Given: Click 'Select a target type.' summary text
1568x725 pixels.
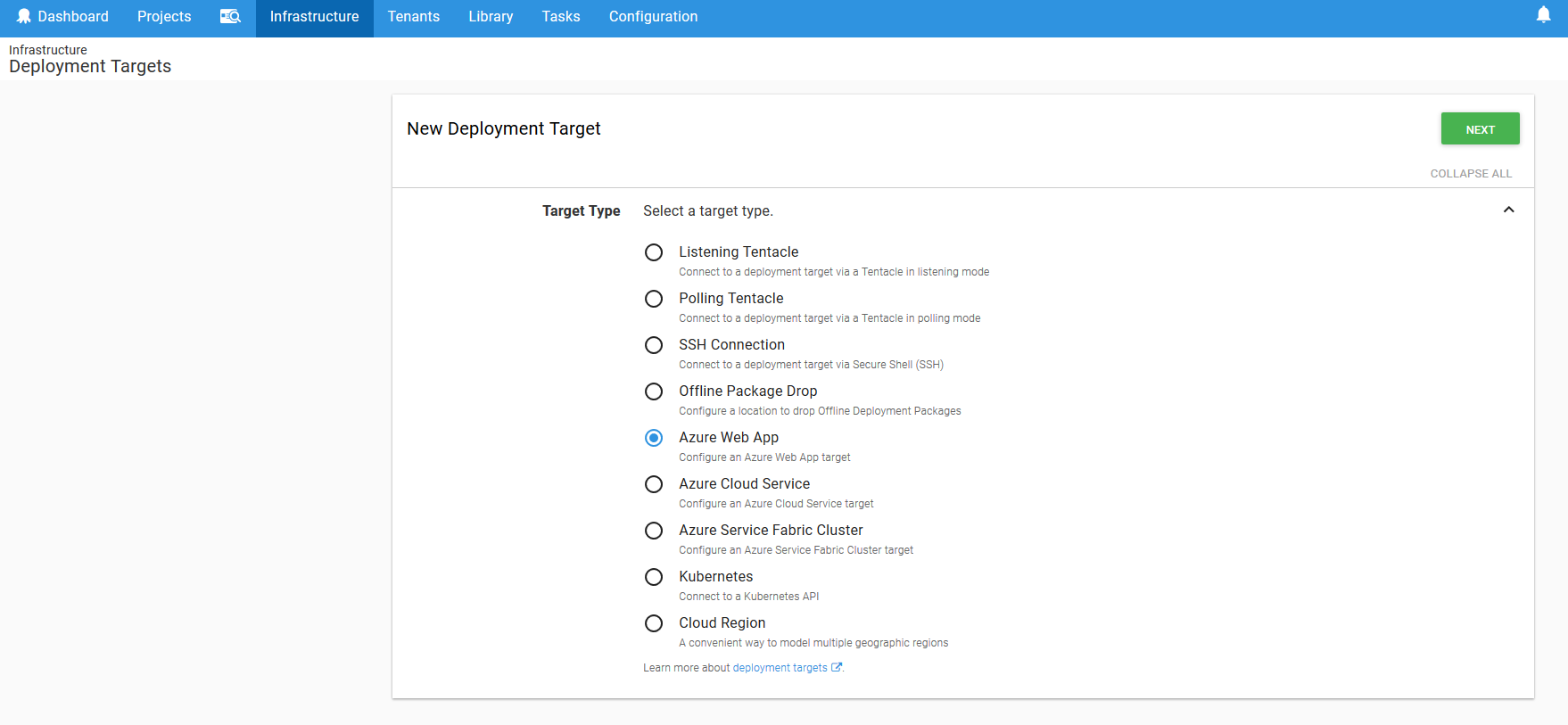Looking at the screenshot, I should (708, 210).
